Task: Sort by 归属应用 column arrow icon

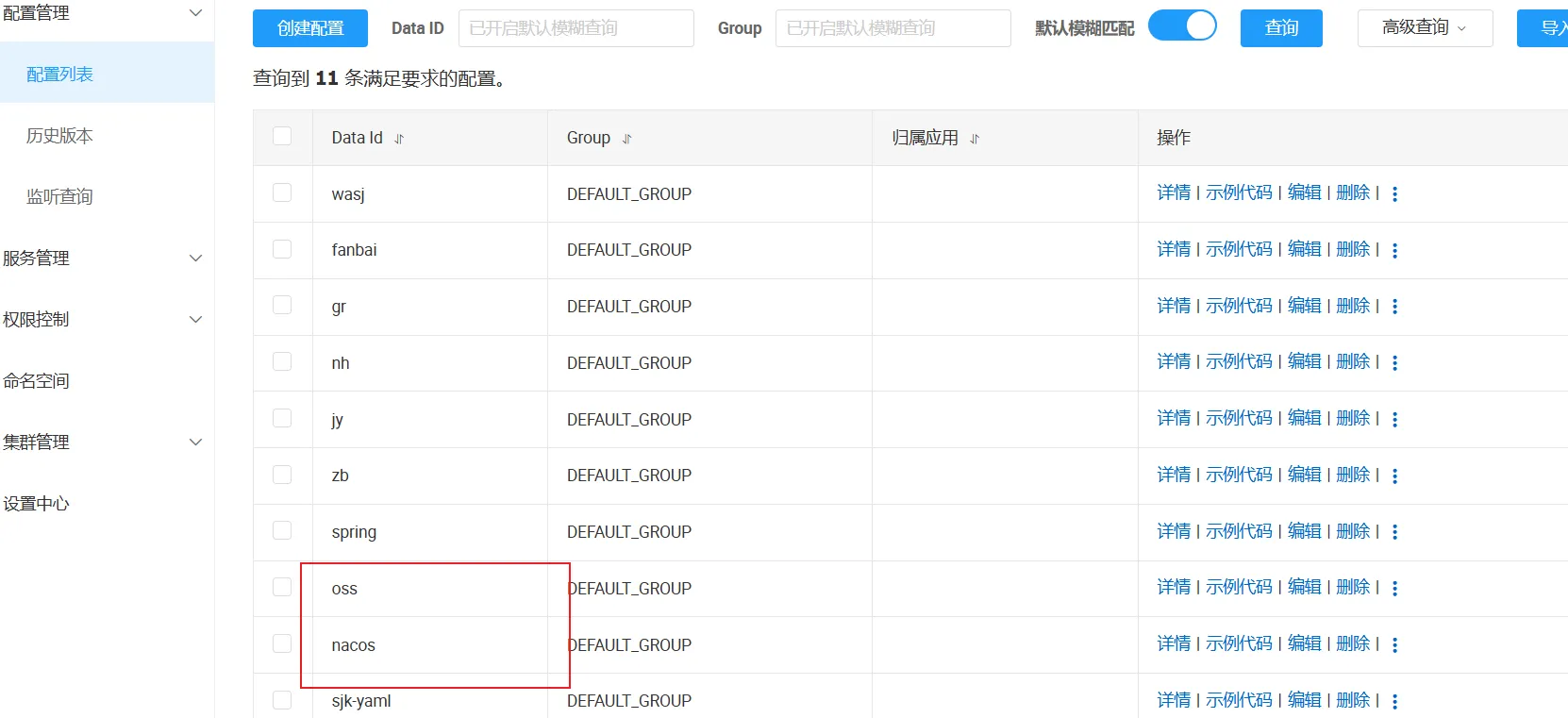Action: click(x=975, y=139)
